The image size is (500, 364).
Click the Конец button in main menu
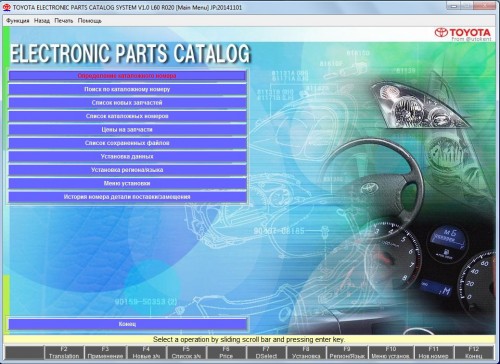pos(127,324)
